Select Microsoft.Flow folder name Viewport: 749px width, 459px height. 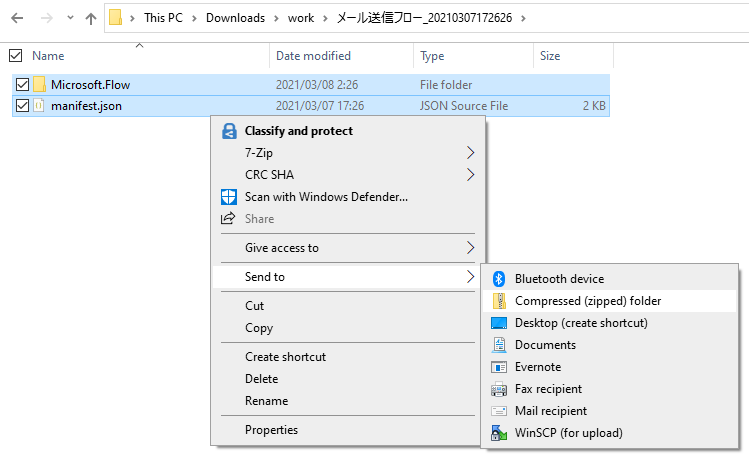coord(91,85)
